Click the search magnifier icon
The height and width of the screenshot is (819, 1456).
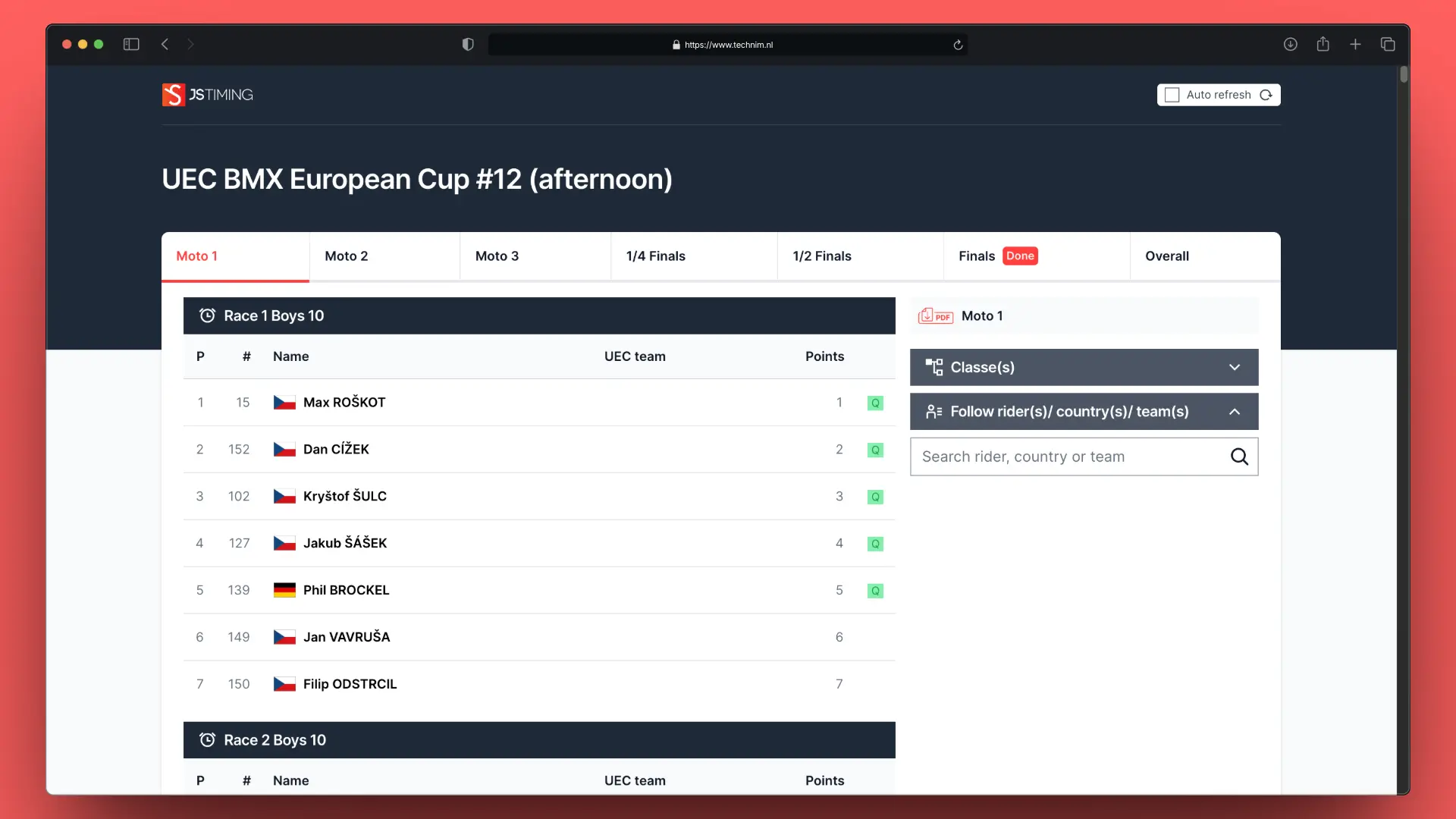point(1239,457)
